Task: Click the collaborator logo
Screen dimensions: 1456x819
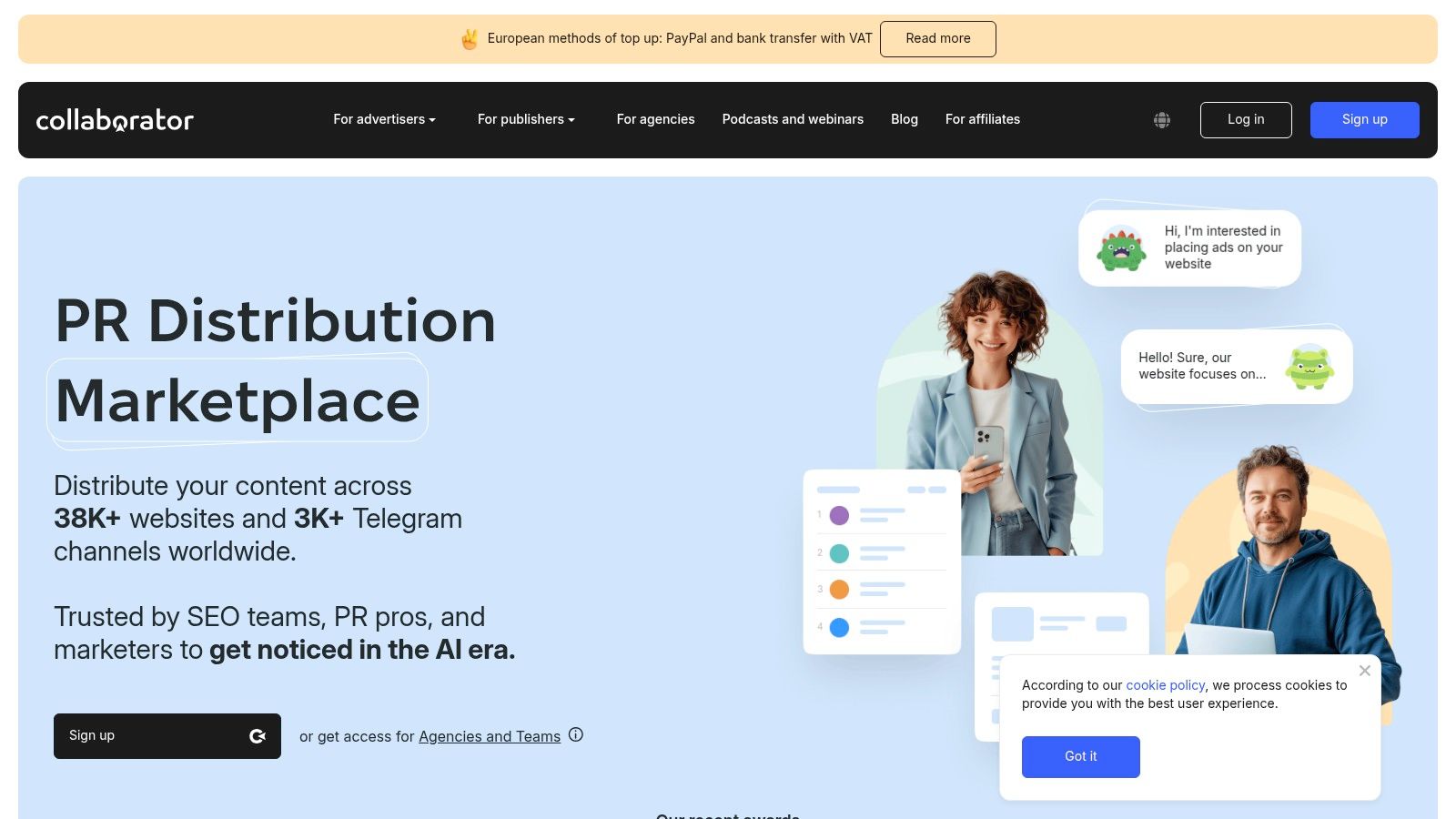Action: point(115,120)
